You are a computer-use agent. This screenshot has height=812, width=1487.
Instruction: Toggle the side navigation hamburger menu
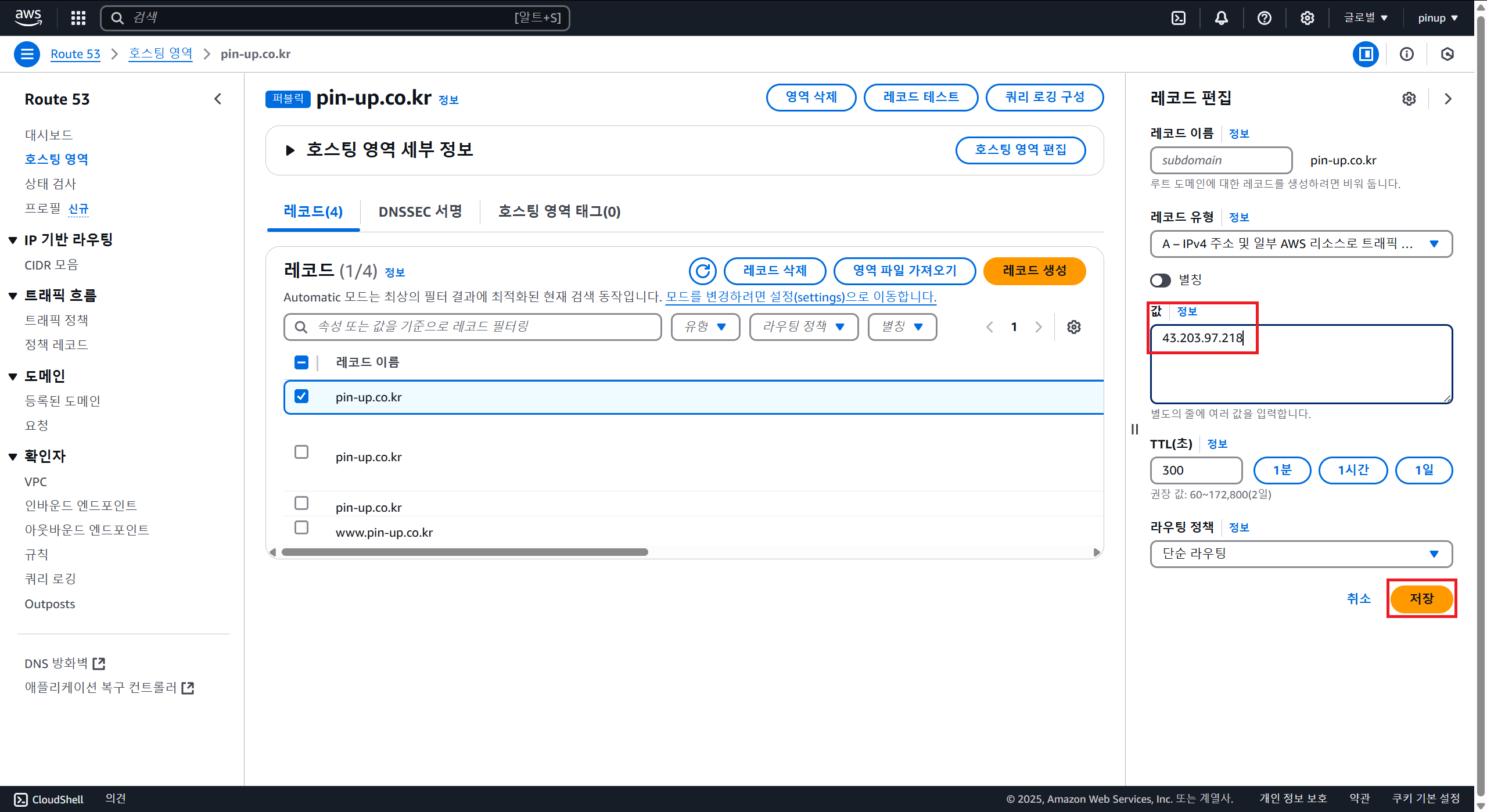pyautogui.click(x=27, y=54)
